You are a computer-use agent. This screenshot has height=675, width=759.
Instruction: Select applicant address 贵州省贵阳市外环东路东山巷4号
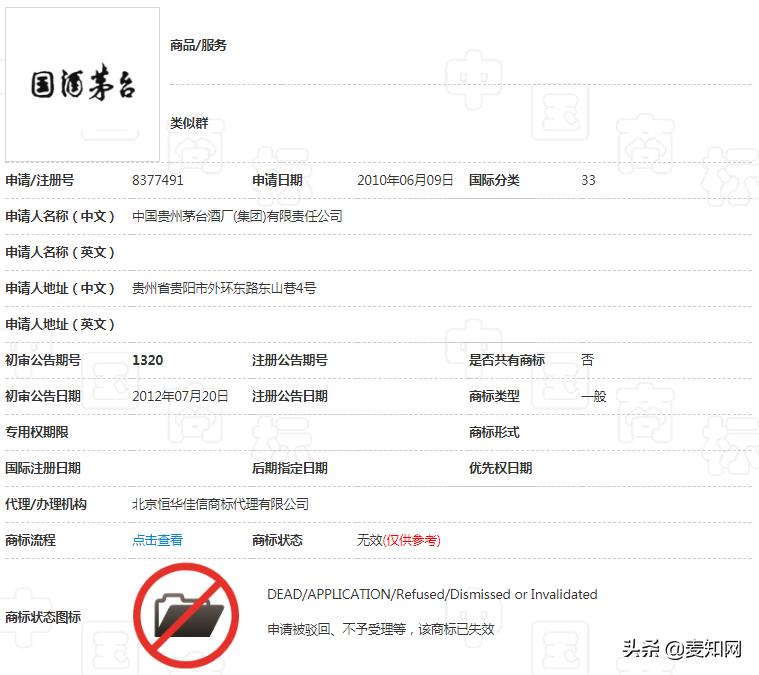pos(224,288)
